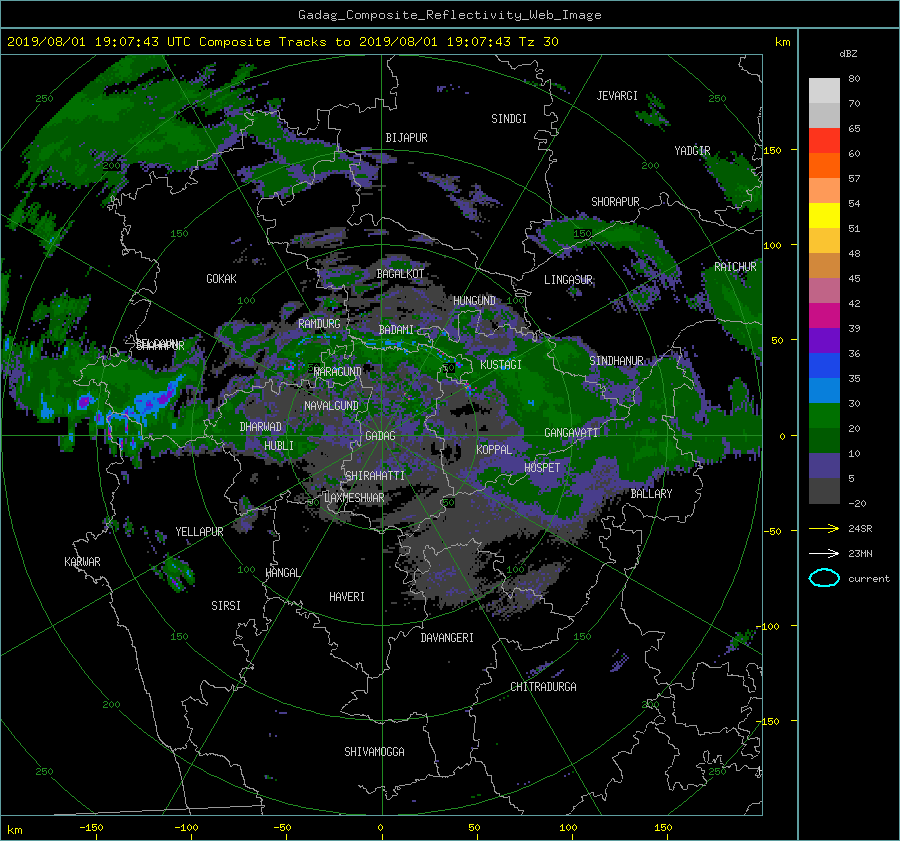This screenshot has width=900, height=841.
Task: Pick the magenta 39 dBZ swatch
Action: click(x=824, y=316)
